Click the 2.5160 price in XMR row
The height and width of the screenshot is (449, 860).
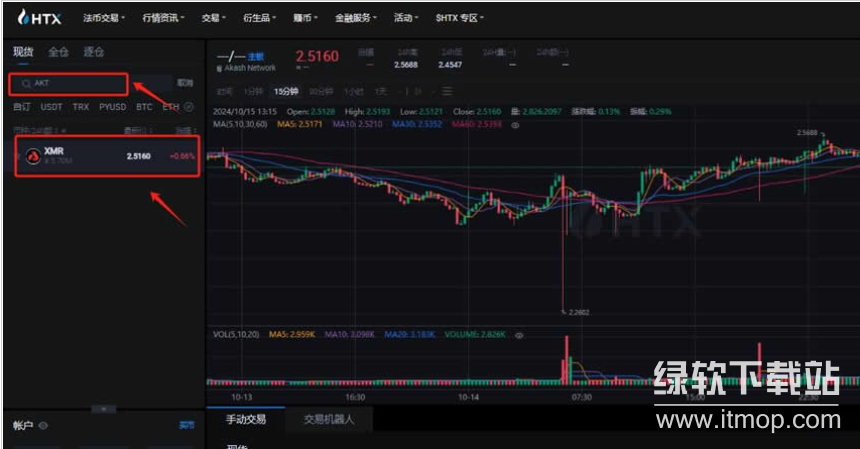click(x=138, y=156)
